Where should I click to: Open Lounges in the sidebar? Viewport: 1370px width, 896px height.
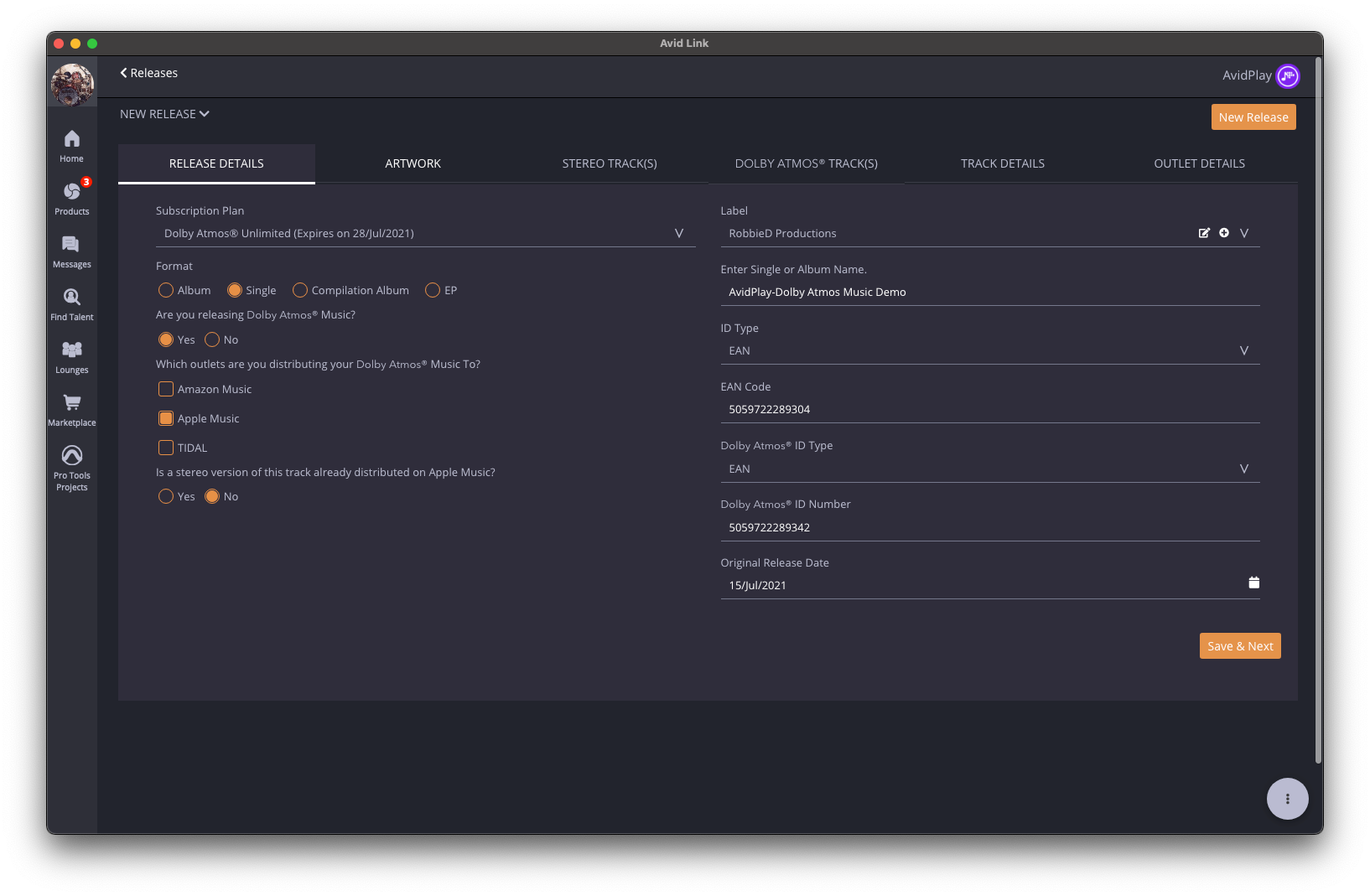[x=72, y=357]
